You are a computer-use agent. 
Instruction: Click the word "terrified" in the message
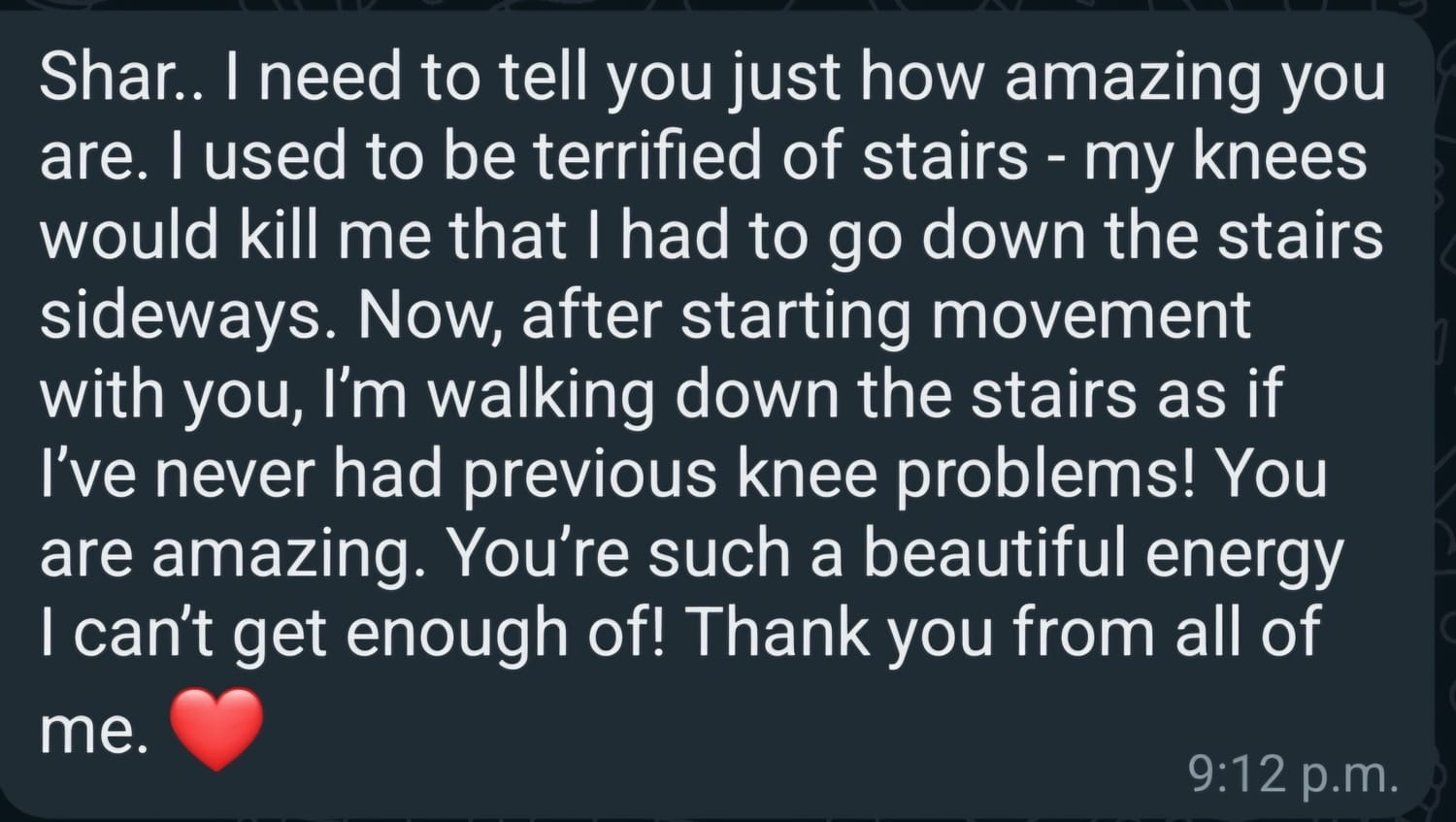(647, 157)
